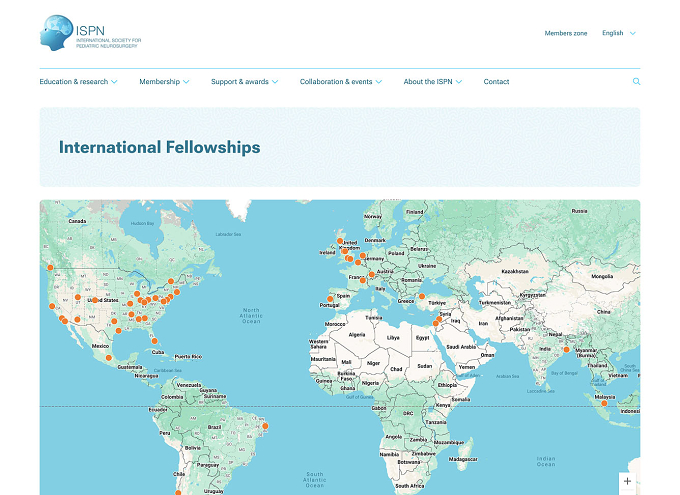This screenshot has width=680, height=495.
Task: Open the search magnifier icon
Action: coord(636,82)
